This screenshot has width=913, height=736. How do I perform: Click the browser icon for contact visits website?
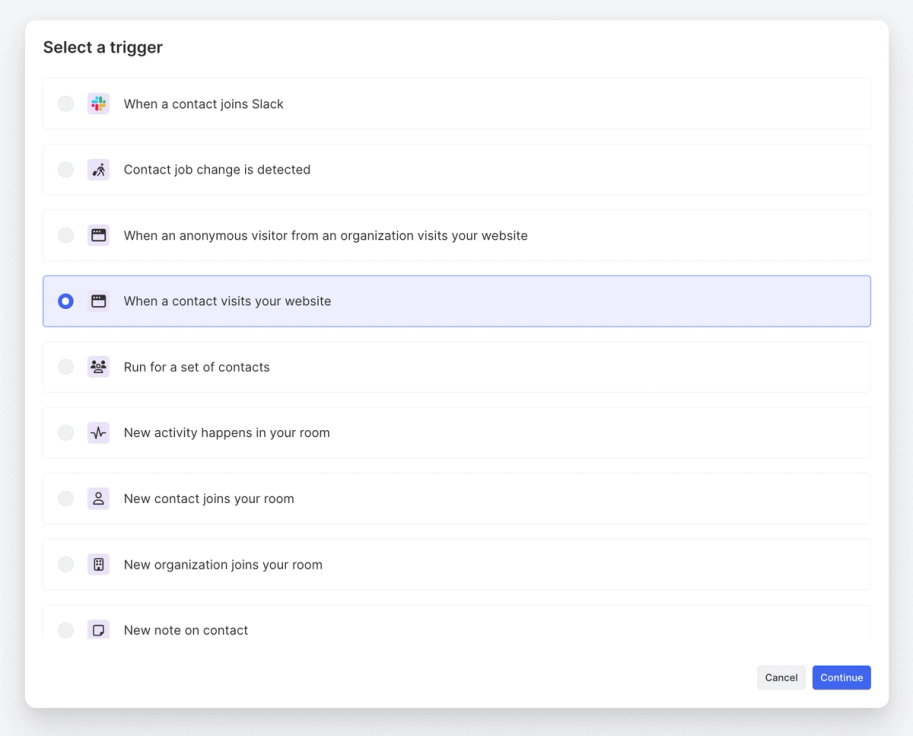98,301
